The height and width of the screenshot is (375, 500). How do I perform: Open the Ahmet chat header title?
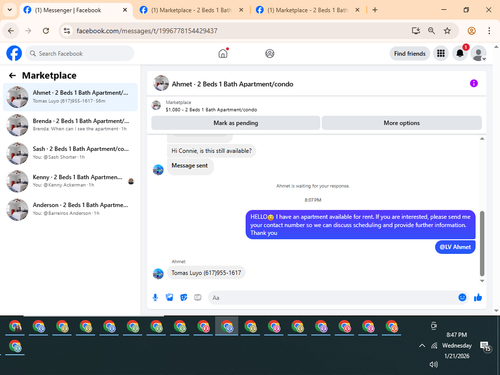[x=232, y=84]
